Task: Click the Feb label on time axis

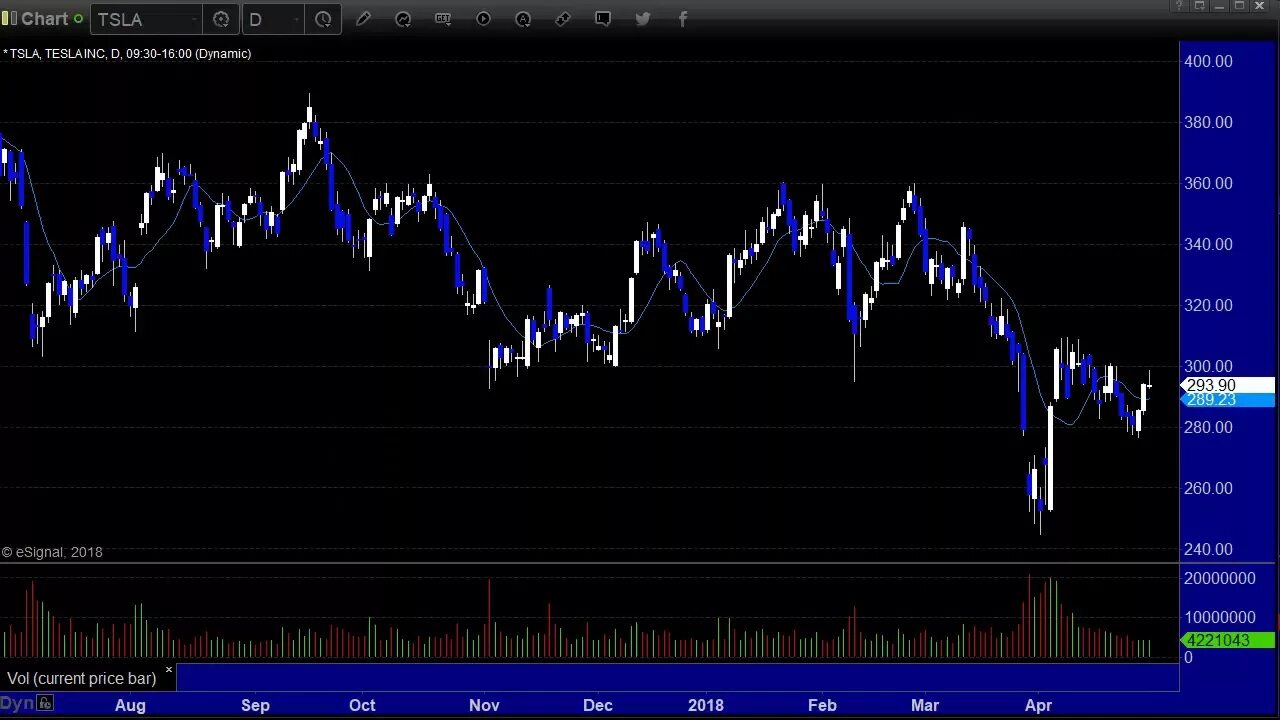Action: [822, 705]
